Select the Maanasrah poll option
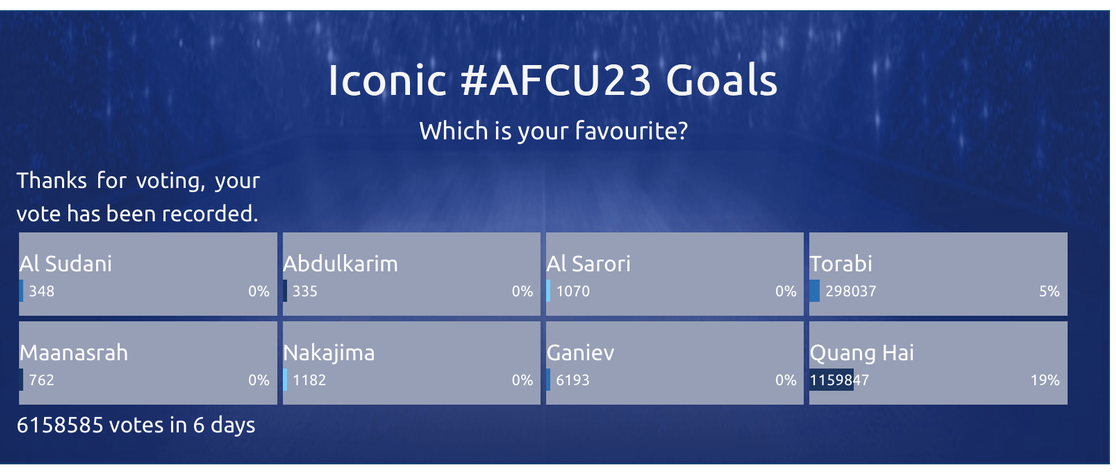The image size is (1116, 472). pyautogui.click(x=147, y=363)
